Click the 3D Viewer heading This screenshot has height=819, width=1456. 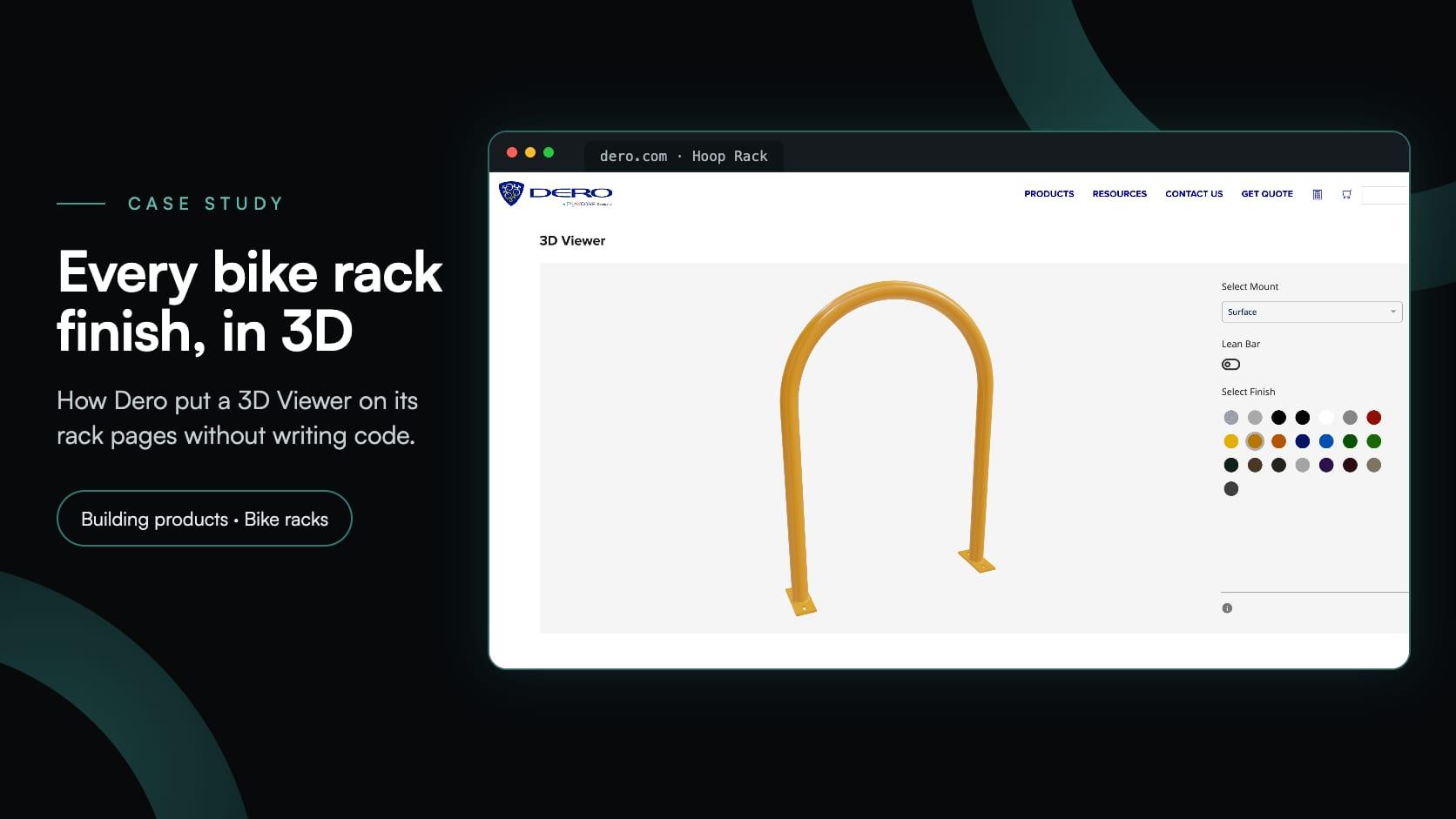coord(572,241)
